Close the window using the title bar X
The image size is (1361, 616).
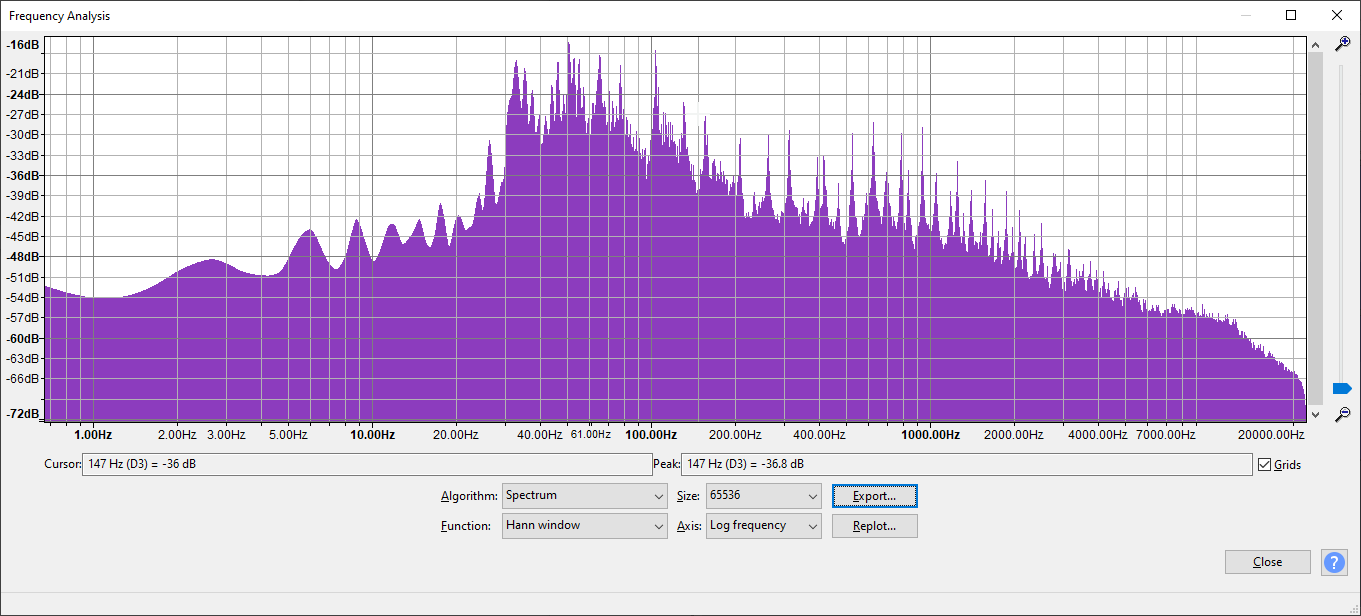pyautogui.click(x=1337, y=15)
